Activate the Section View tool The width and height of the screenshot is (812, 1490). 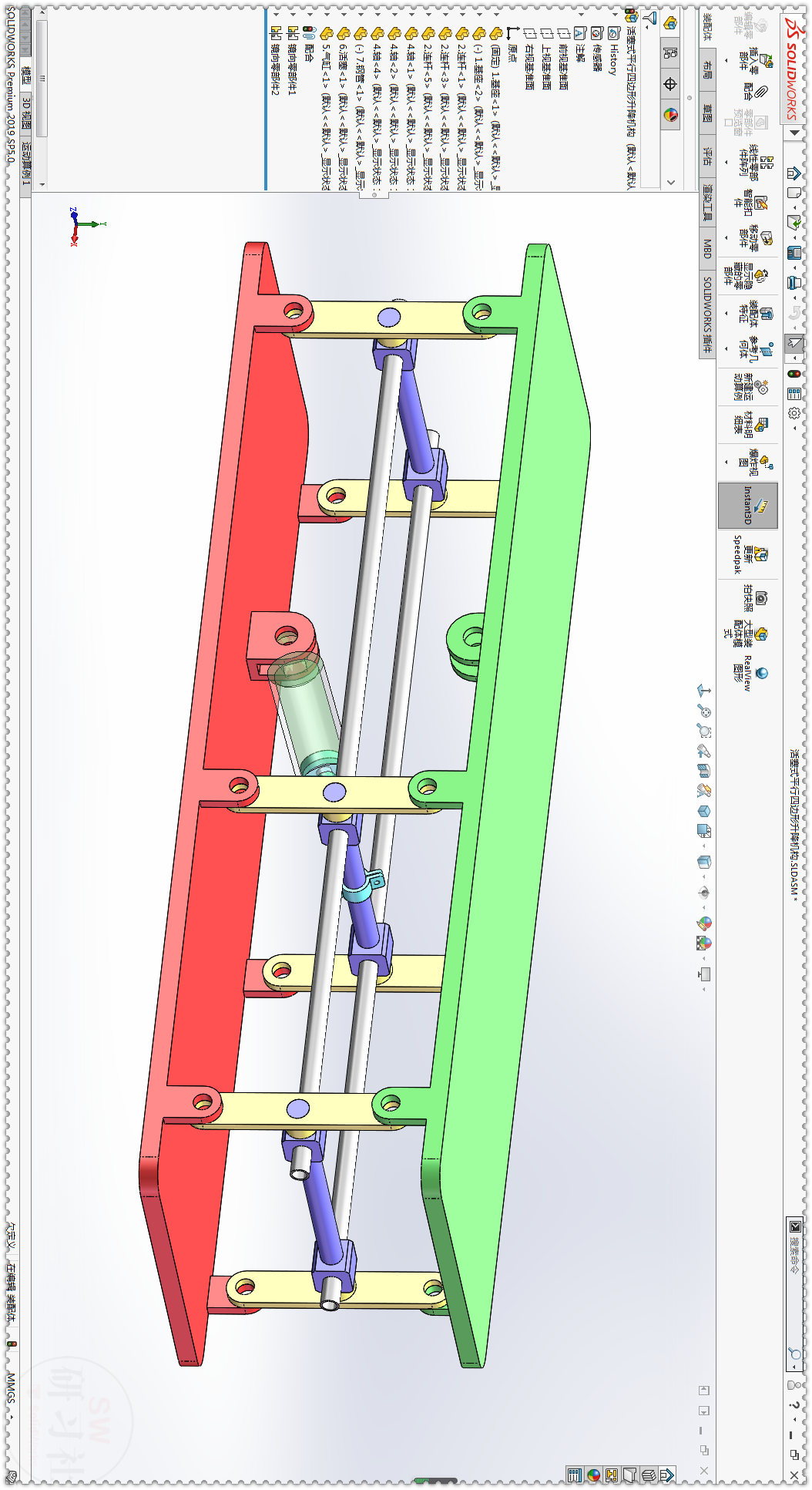pos(704,770)
